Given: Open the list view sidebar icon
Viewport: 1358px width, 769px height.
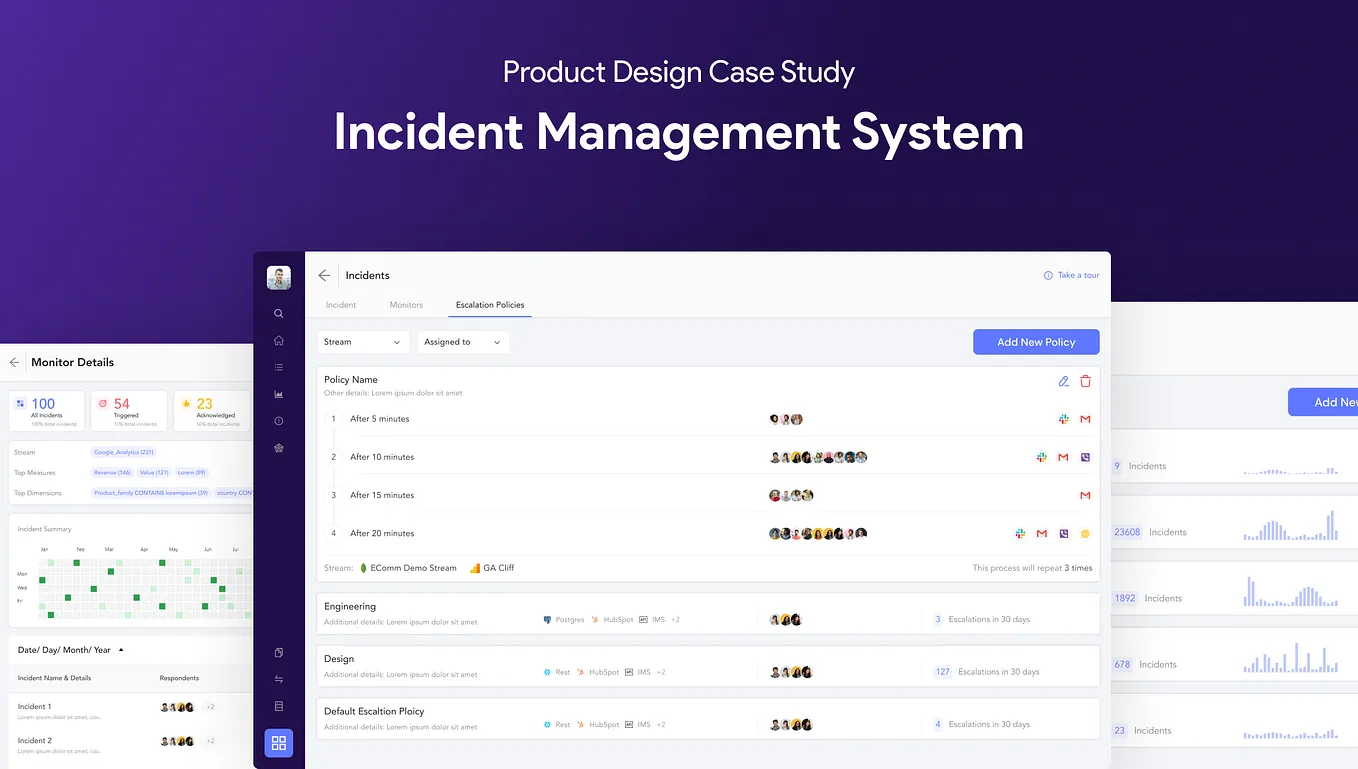Looking at the screenshot, I should click(x=279, y=367).
